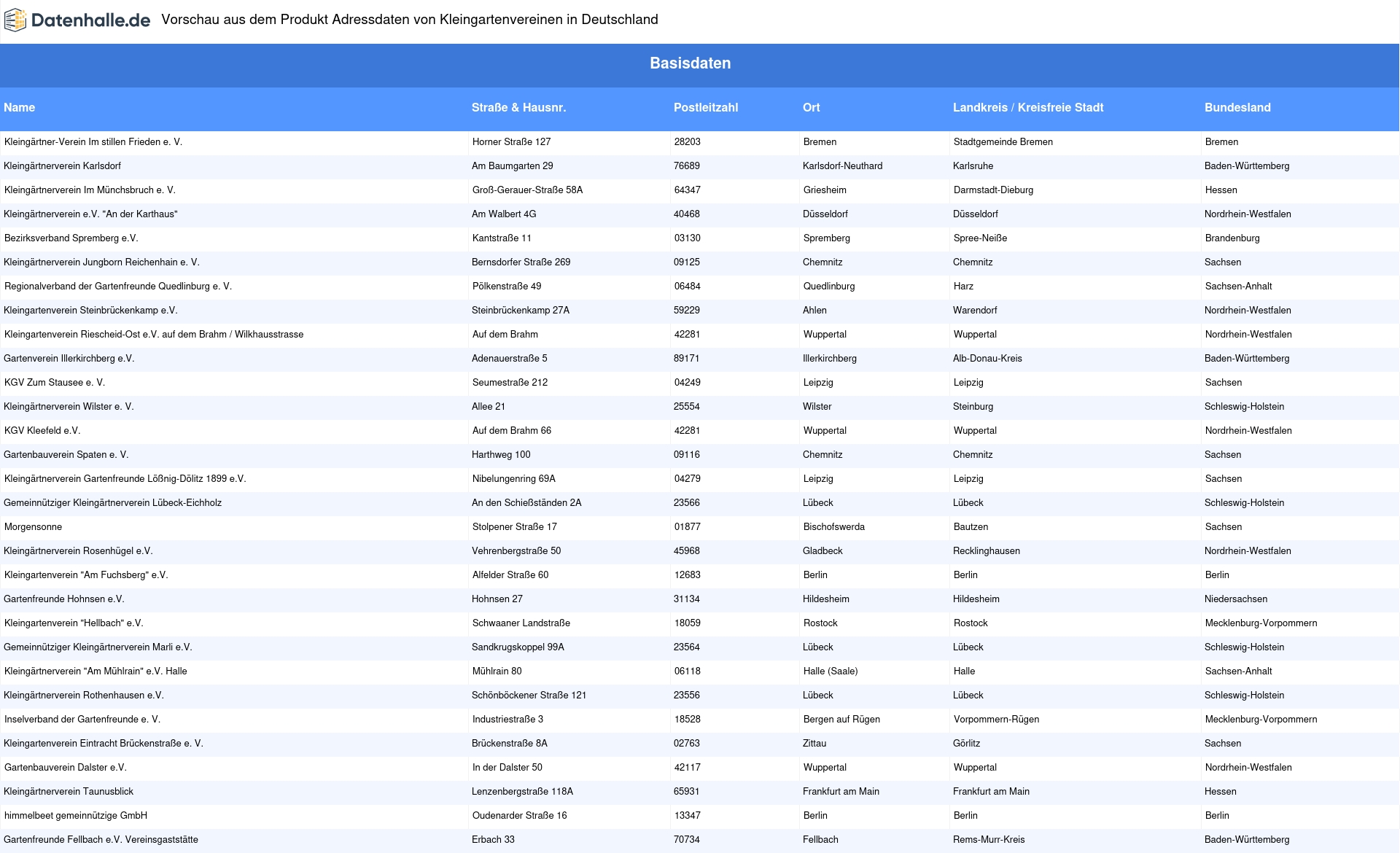This screenshot has width=1400, height=853.
Task: Click Kleingartenverein Riescheid-Ost e.V. name cell
Action: (154, 335)
